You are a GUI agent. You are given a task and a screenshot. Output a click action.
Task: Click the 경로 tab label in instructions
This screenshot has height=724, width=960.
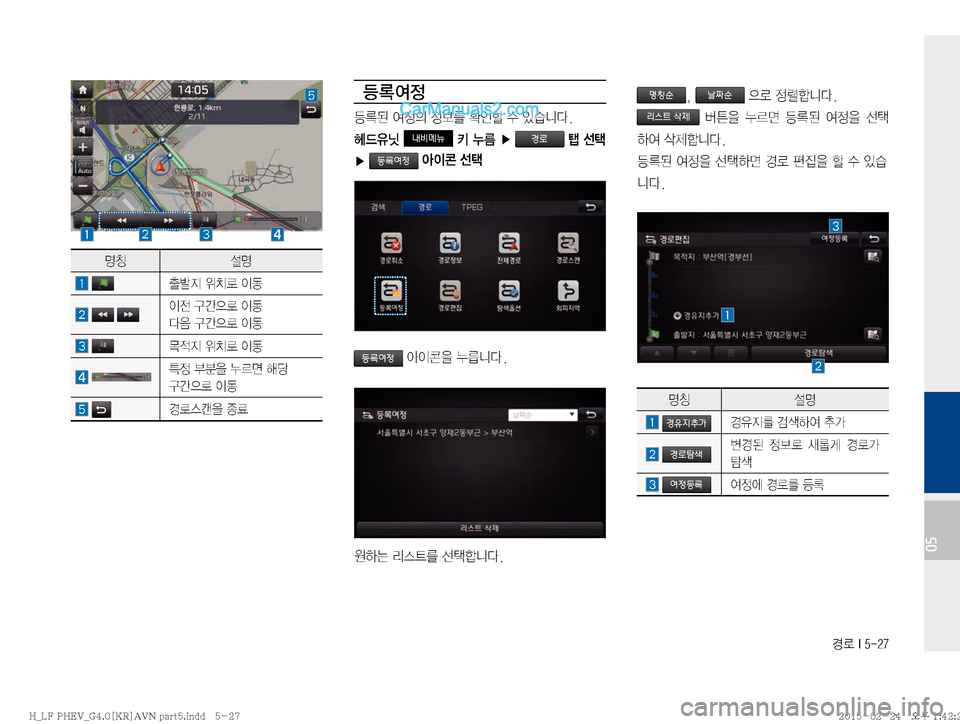point(539,139)
